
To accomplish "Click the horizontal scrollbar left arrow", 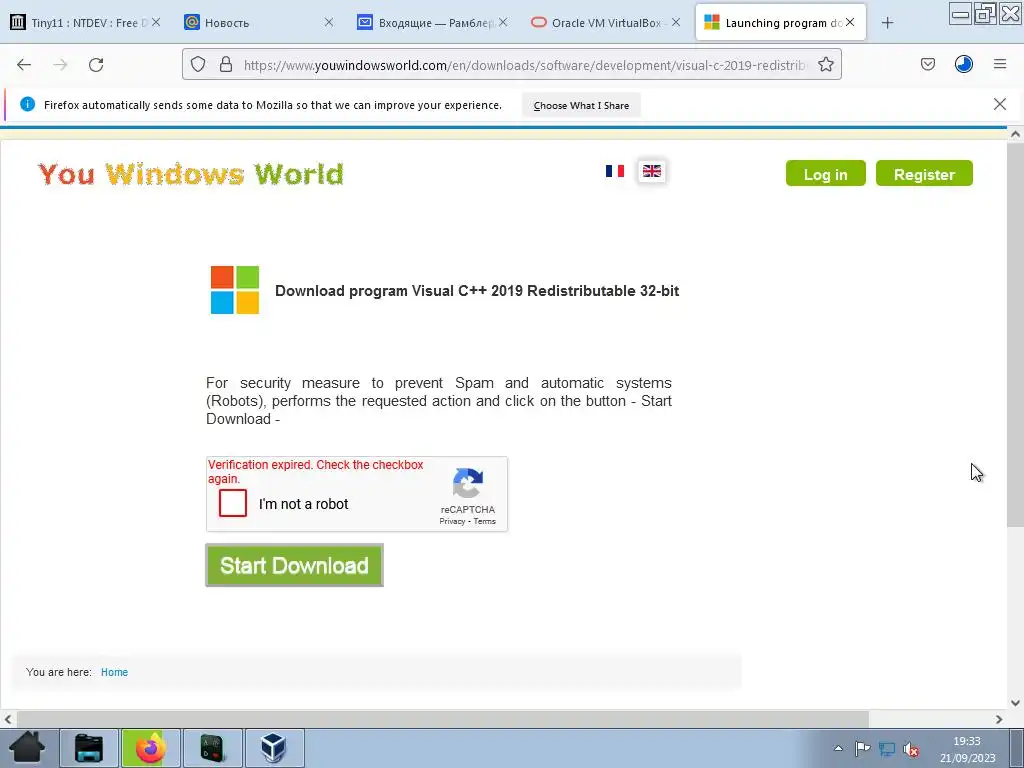I will point(7,719).
